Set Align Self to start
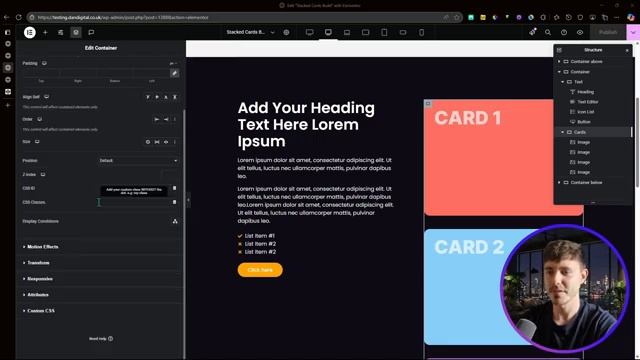640x360 pixels. coord(148,97)
